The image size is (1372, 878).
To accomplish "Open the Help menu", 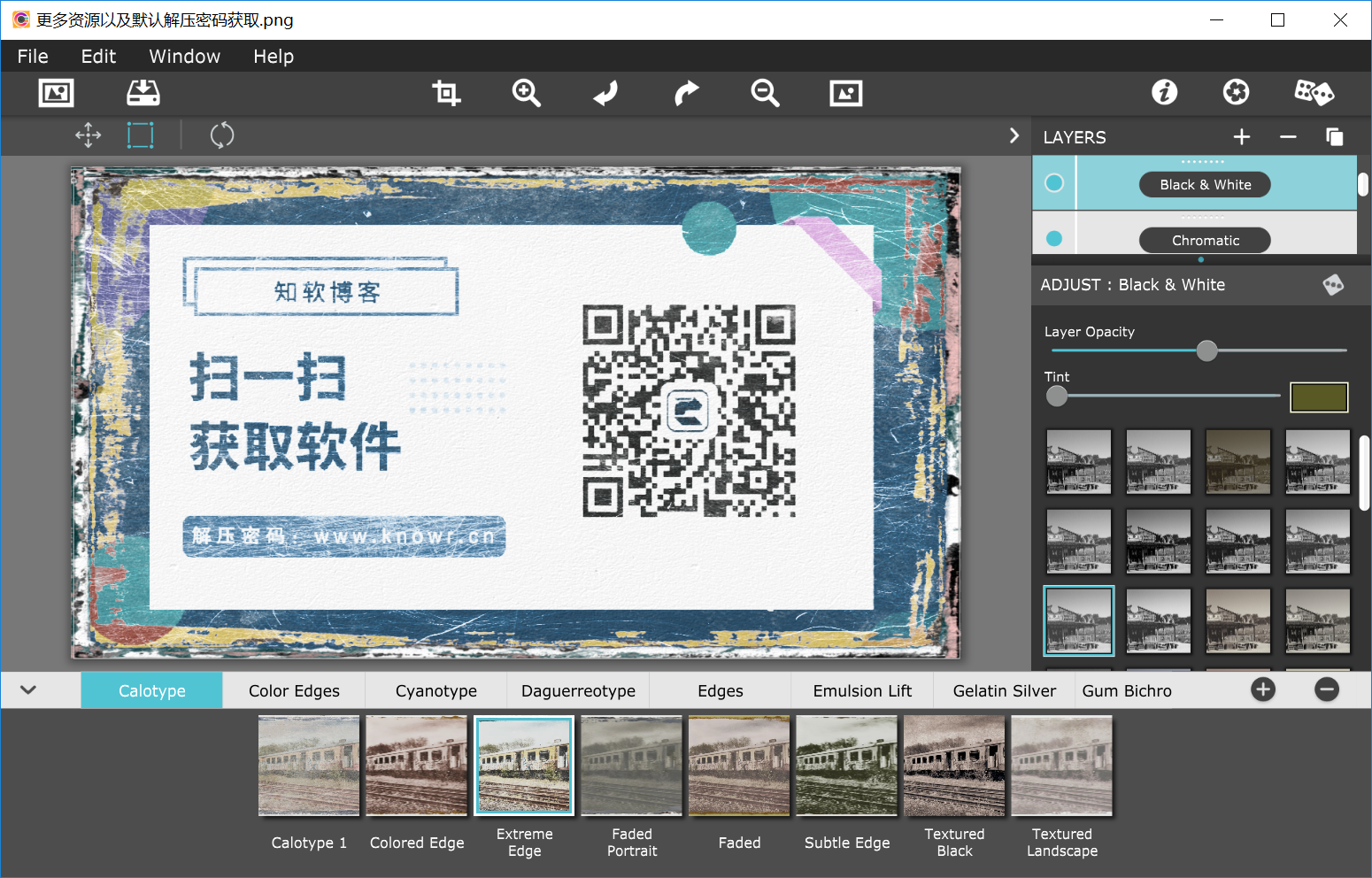I will (x=274, y=57).
